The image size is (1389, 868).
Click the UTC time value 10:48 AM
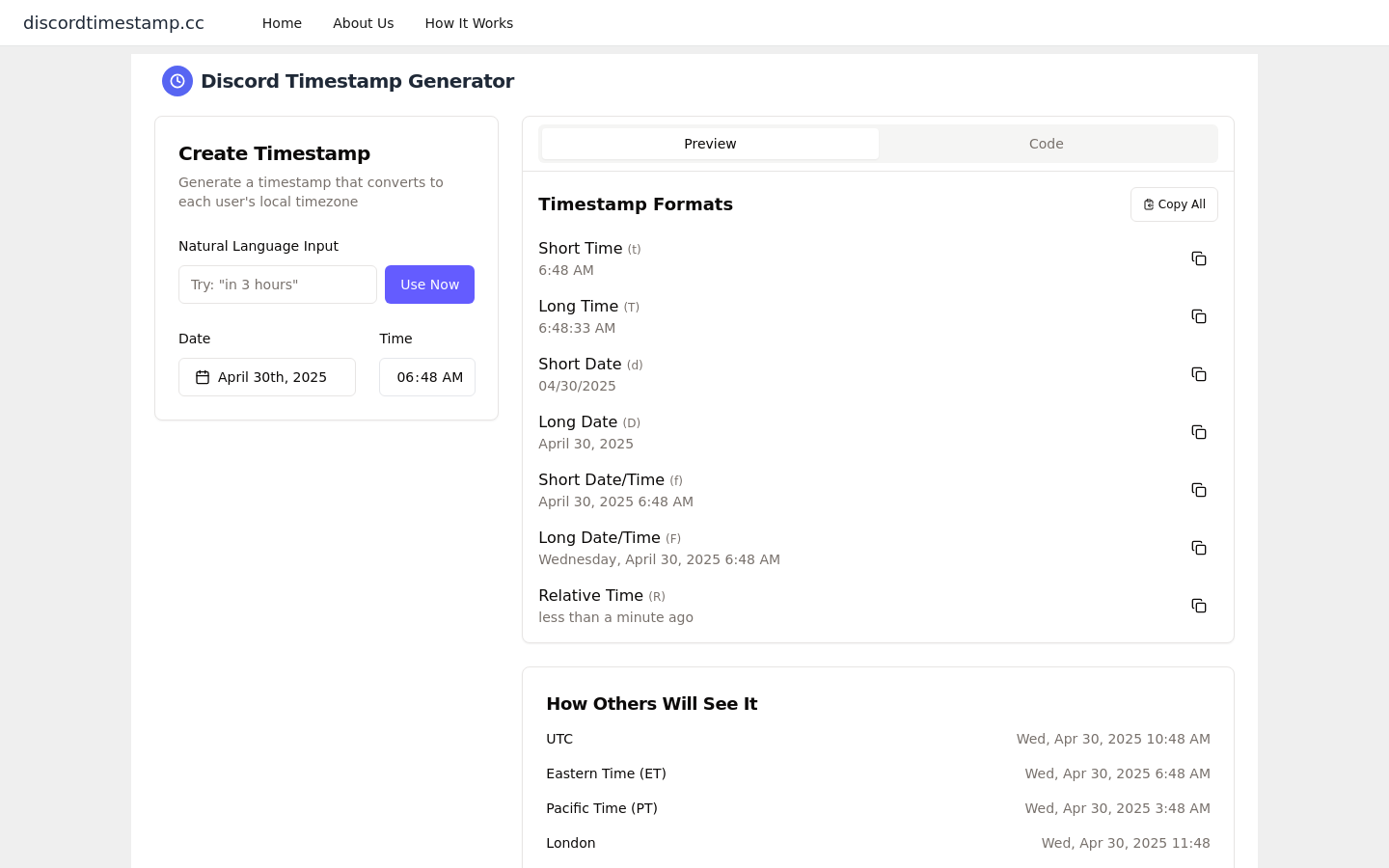[x=1113, y=739]
